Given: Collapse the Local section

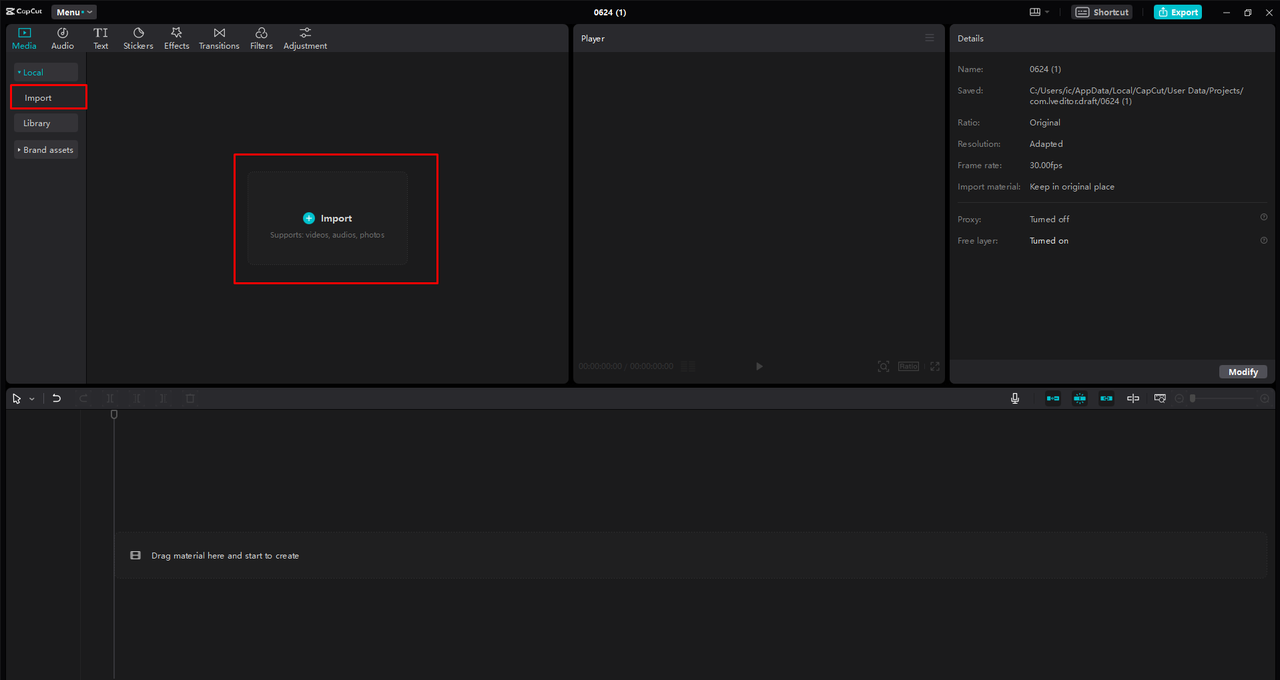Looking at the screenshot, I should 46,72.
